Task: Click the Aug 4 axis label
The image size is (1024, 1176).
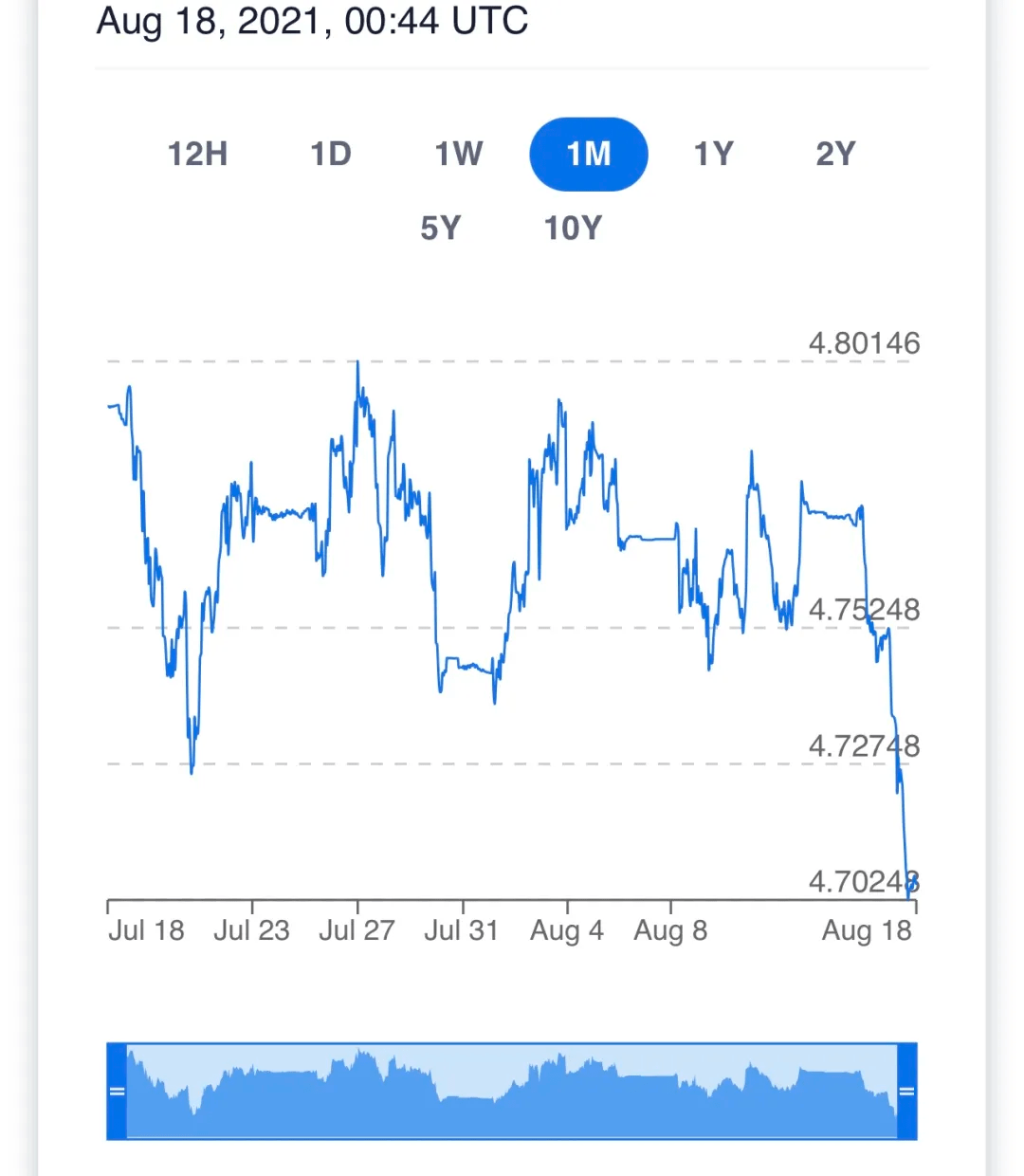Action: pos(566,930)
